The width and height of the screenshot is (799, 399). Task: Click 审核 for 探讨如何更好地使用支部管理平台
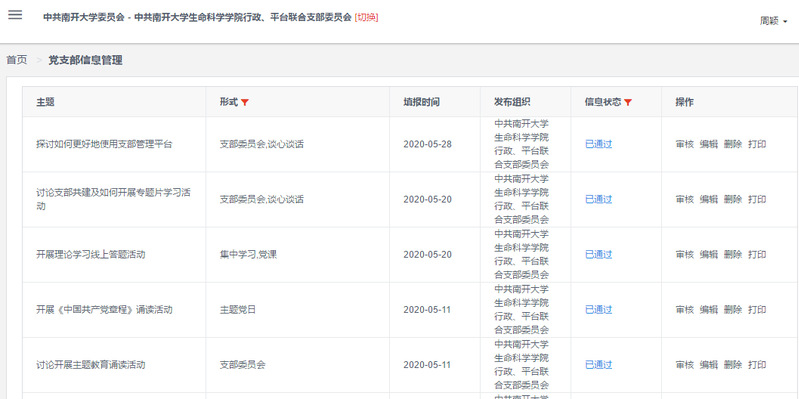(684, 144)
